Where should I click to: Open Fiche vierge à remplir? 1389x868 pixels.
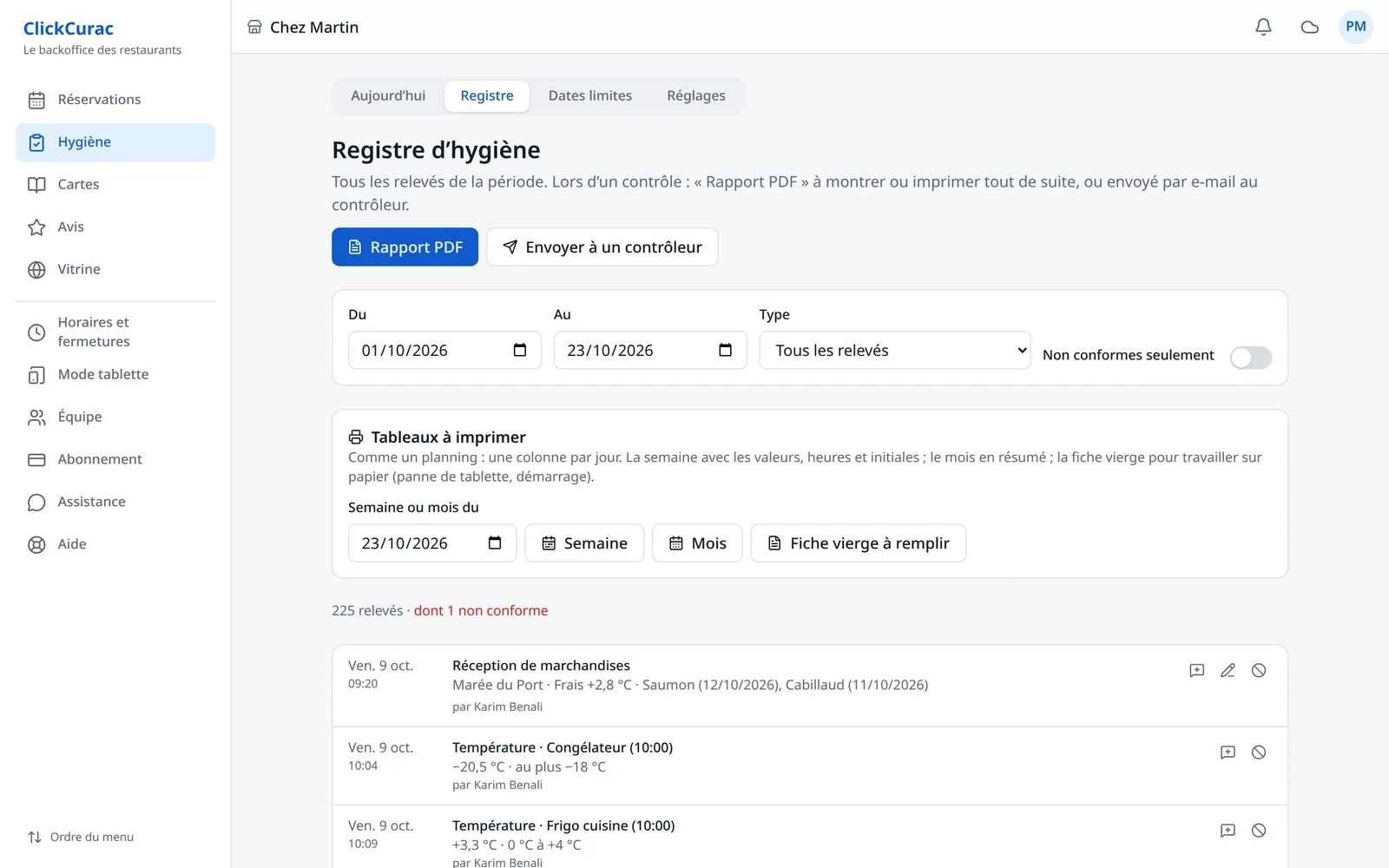[x=859, y=542]
